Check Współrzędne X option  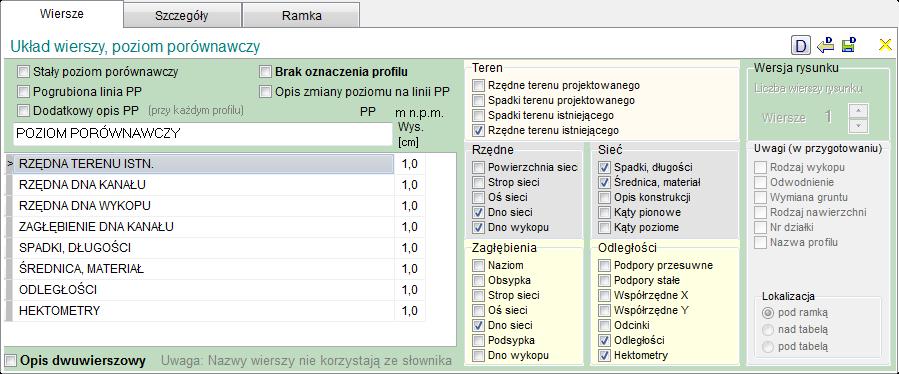tap(604, 295)
